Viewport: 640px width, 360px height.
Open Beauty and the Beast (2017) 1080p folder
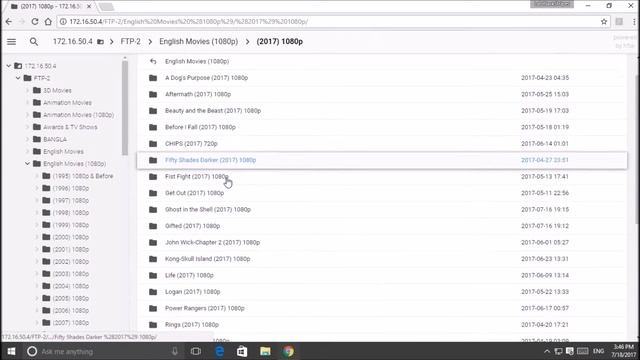point(213,111)
